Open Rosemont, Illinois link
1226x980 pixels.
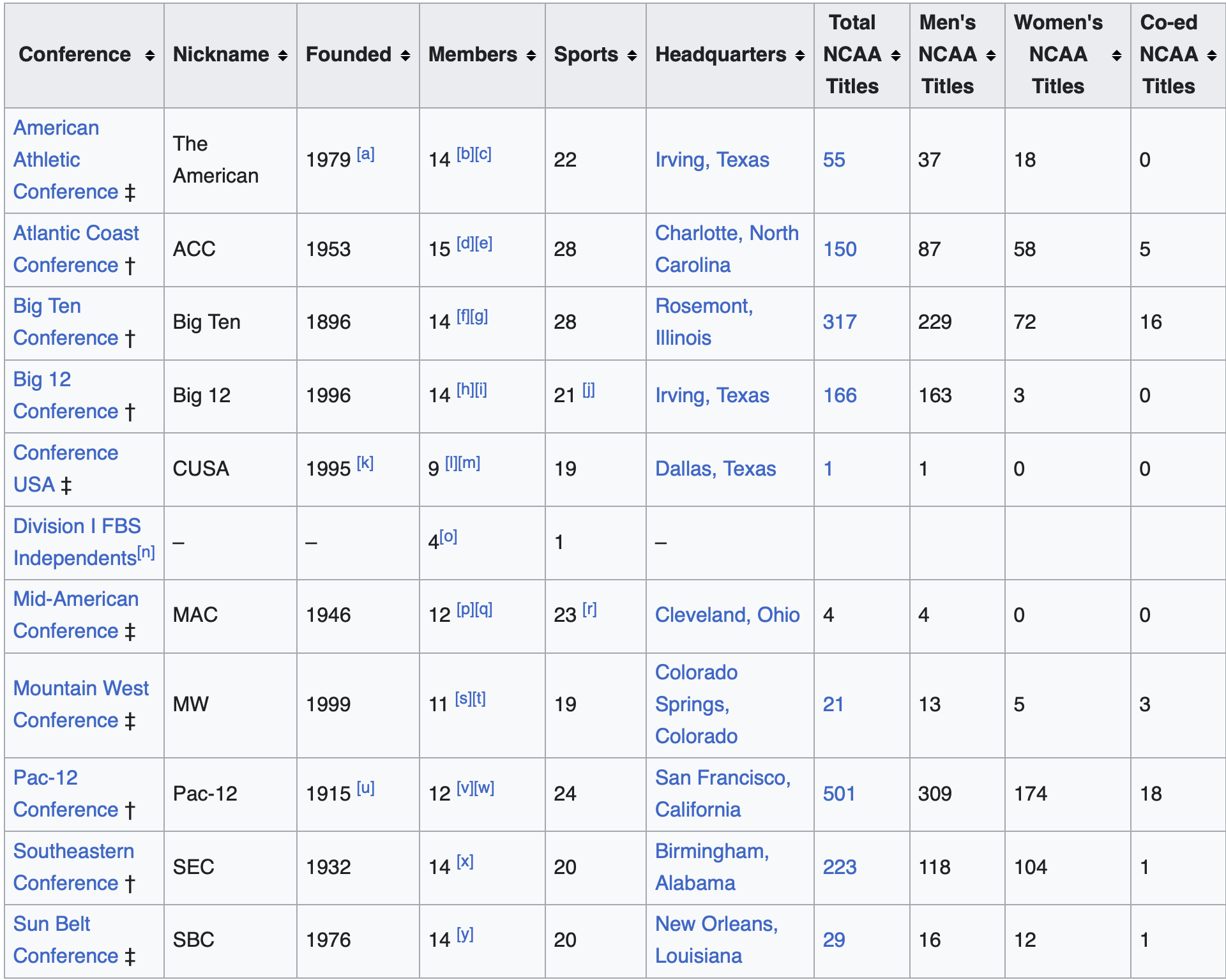click(704, 322)
